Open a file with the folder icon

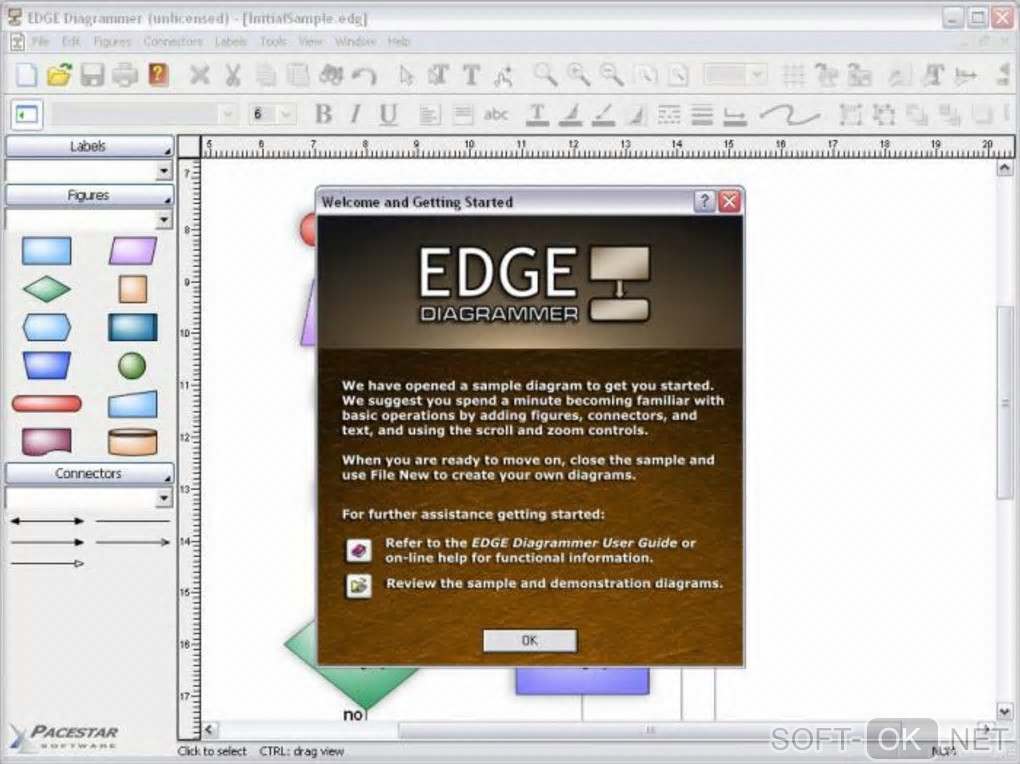(x=59, y=75)
